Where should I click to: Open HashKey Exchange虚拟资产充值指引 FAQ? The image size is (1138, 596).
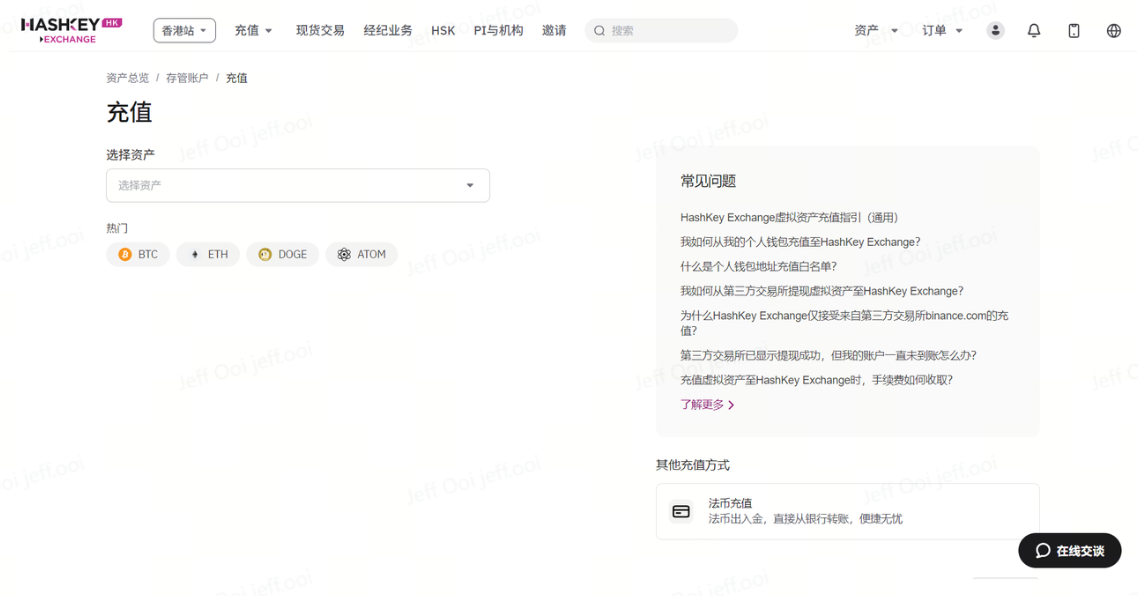(x=789, y=217)
